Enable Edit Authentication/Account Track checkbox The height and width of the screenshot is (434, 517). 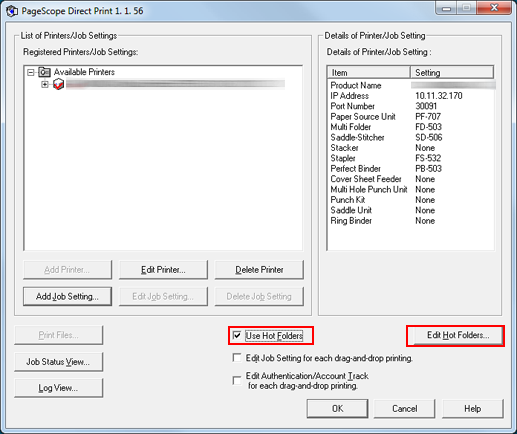tap(237, 380)
